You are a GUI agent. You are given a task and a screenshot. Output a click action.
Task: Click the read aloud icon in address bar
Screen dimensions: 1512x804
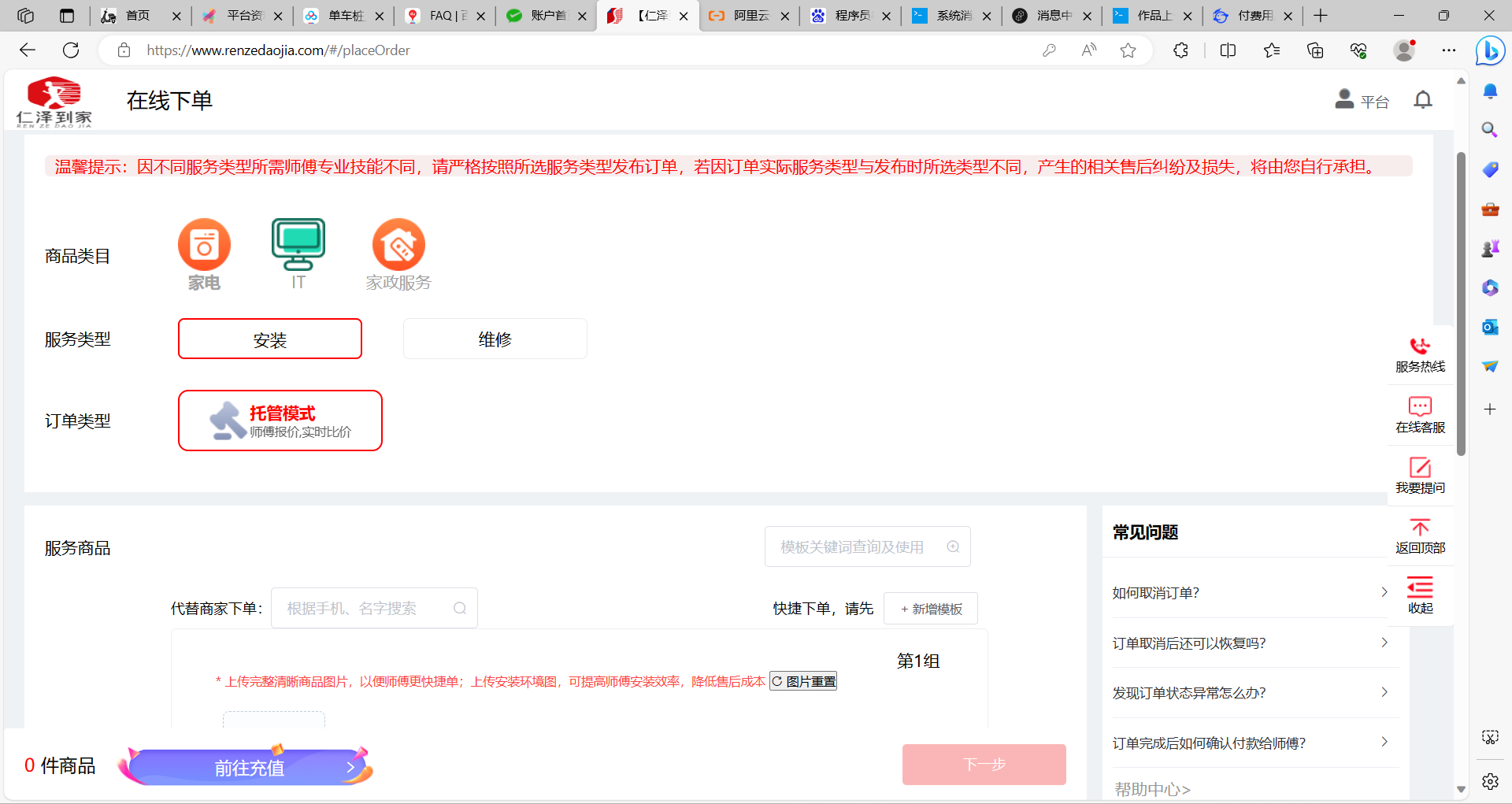pyautogui.click(x=1089, y=50)
